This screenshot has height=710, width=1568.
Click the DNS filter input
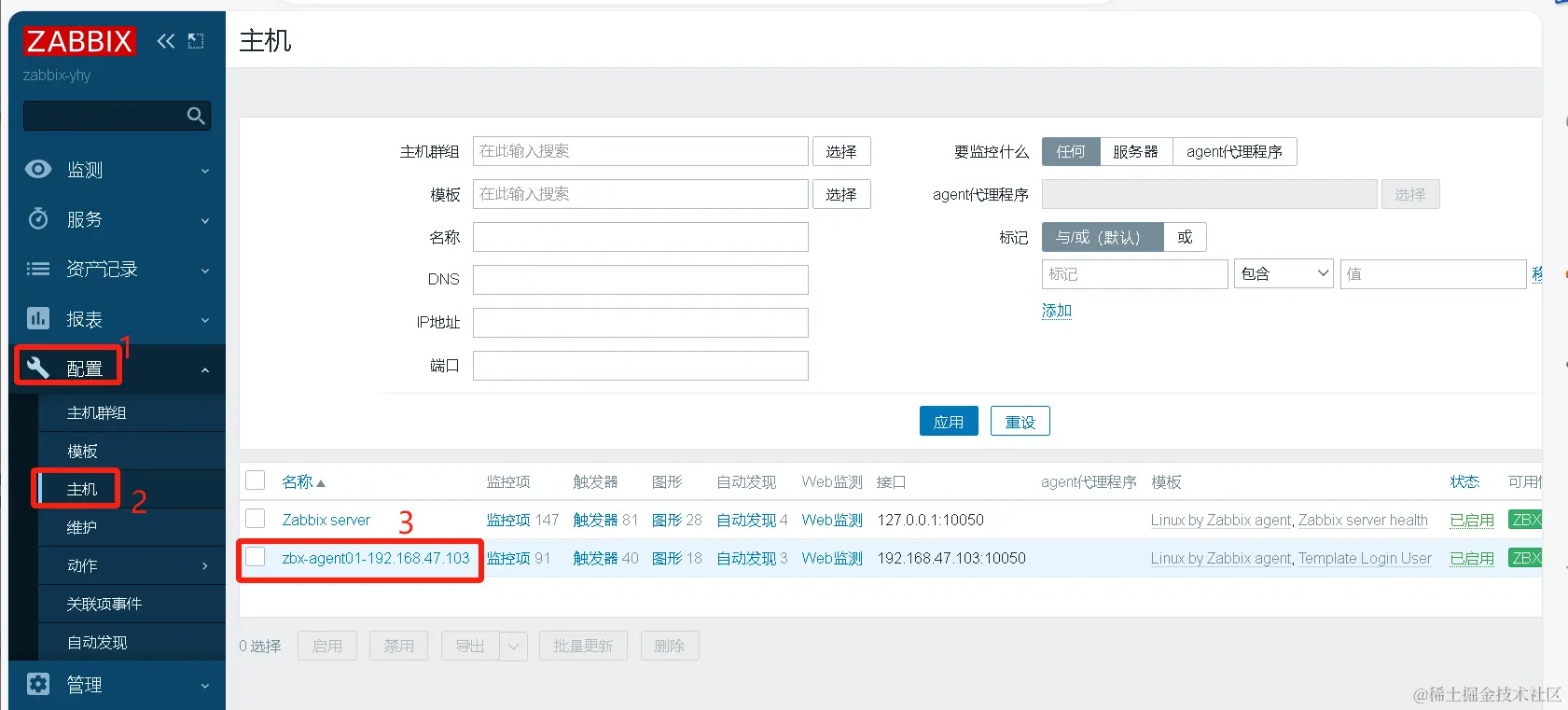point(641,280)
